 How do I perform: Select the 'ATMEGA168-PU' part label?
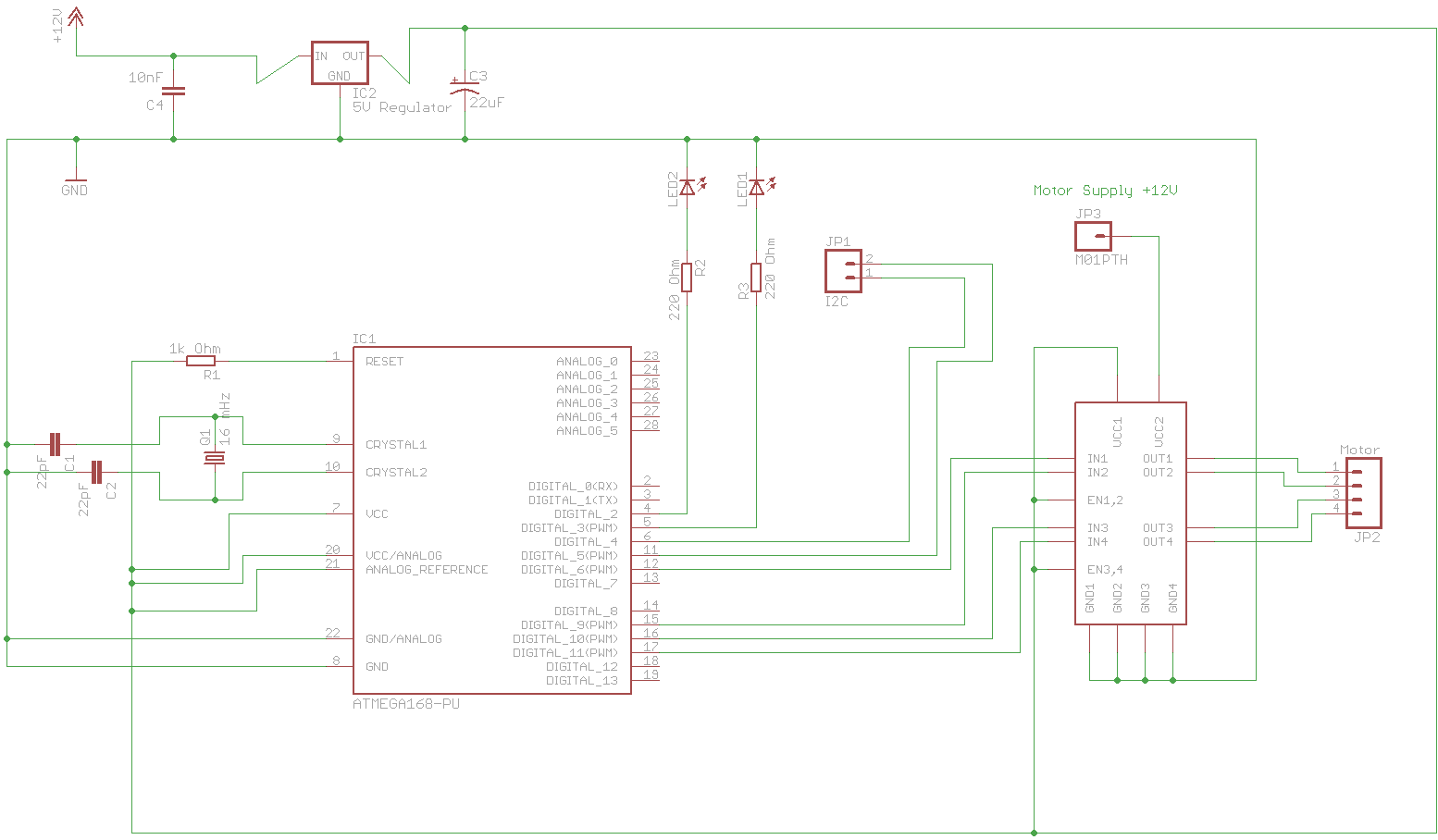(x=406, y=704)
